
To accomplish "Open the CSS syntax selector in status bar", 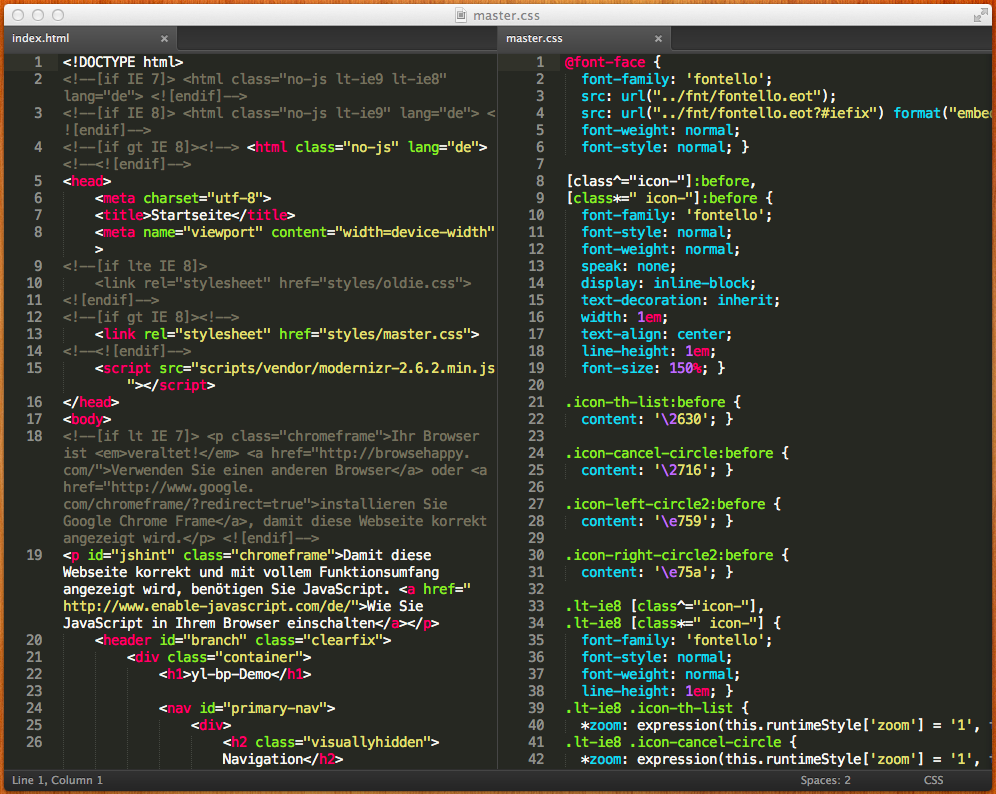I will click(x=932, y=780).
